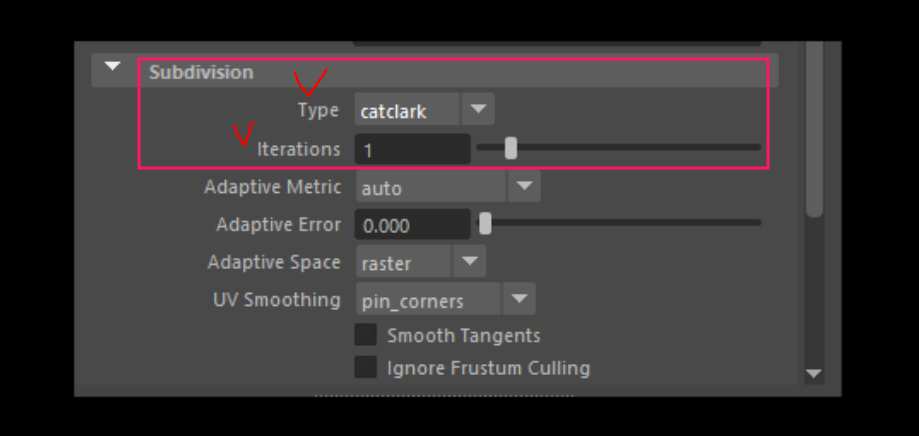Click the scrollbar down arrow
The width and height of the screenshot is (919, 436).
(814, 373)
